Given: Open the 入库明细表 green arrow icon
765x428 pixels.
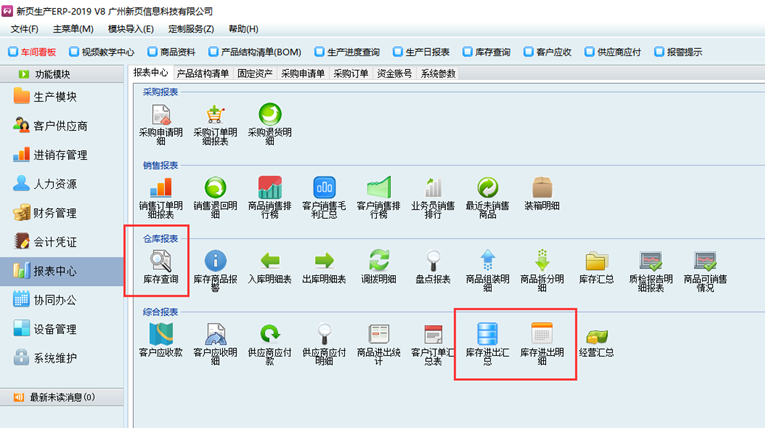Looking at the screenshot, I should 269,262.
